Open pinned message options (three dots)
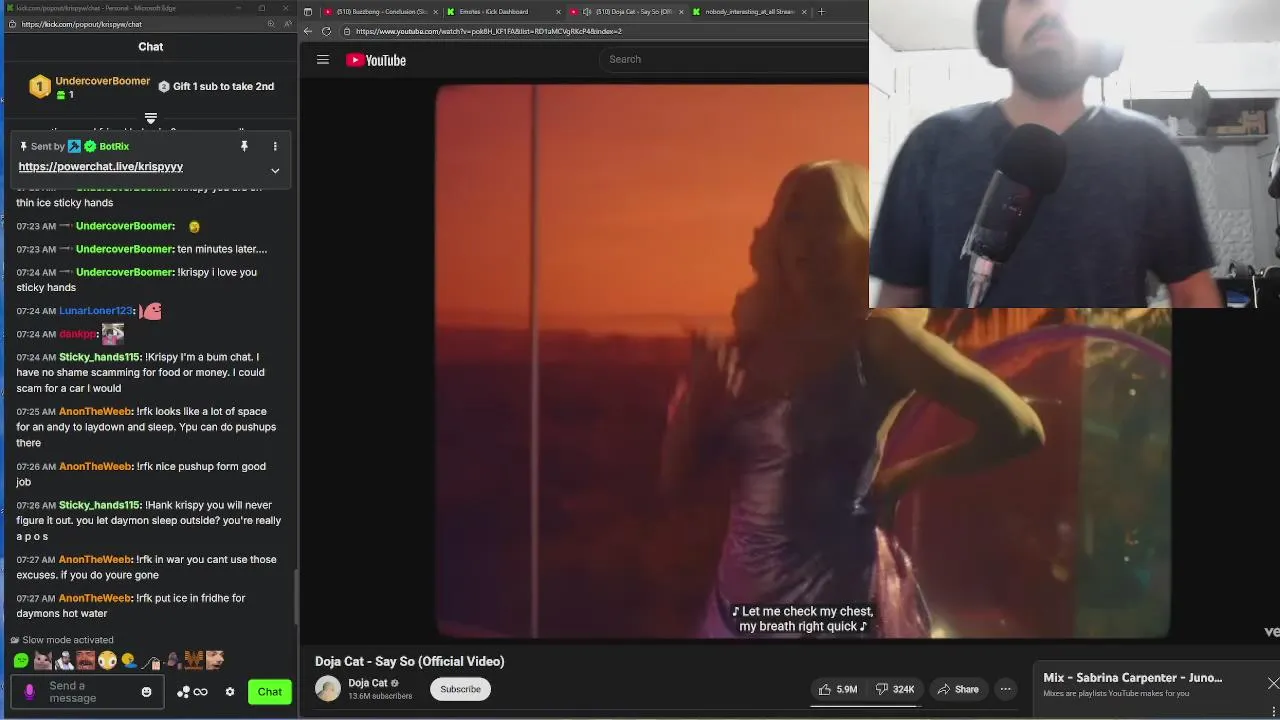 (275, 146)
